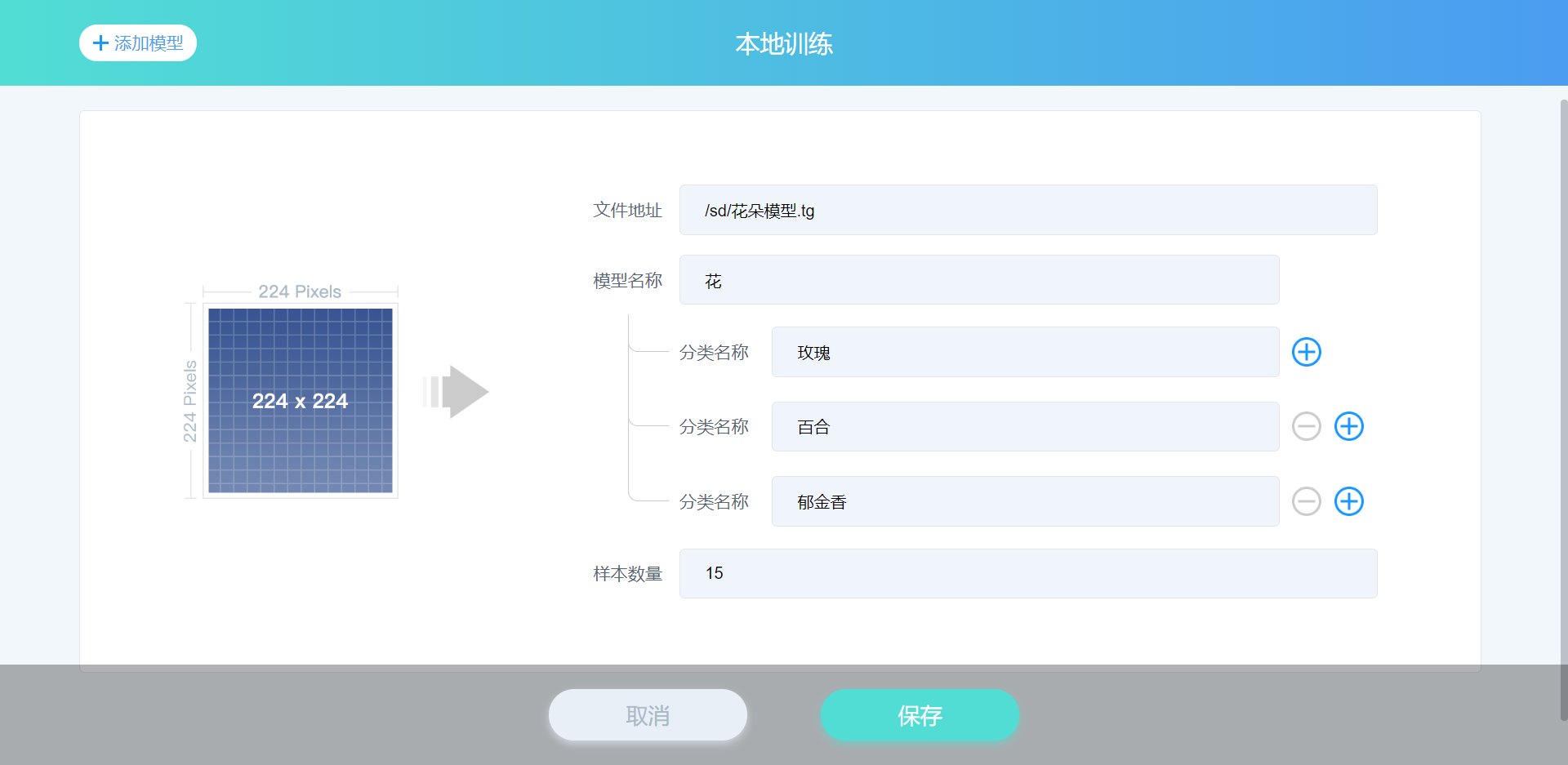
Task: Add a category after 玫瑰 row
Action: coord(1307,352)
